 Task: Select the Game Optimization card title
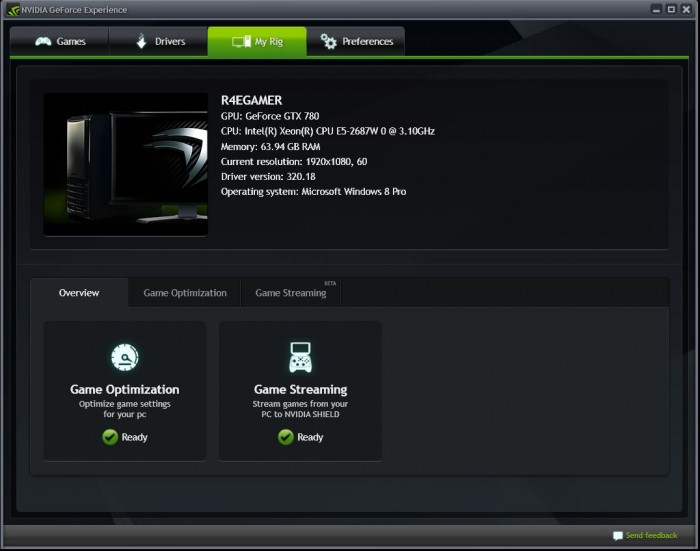point(125,390)
